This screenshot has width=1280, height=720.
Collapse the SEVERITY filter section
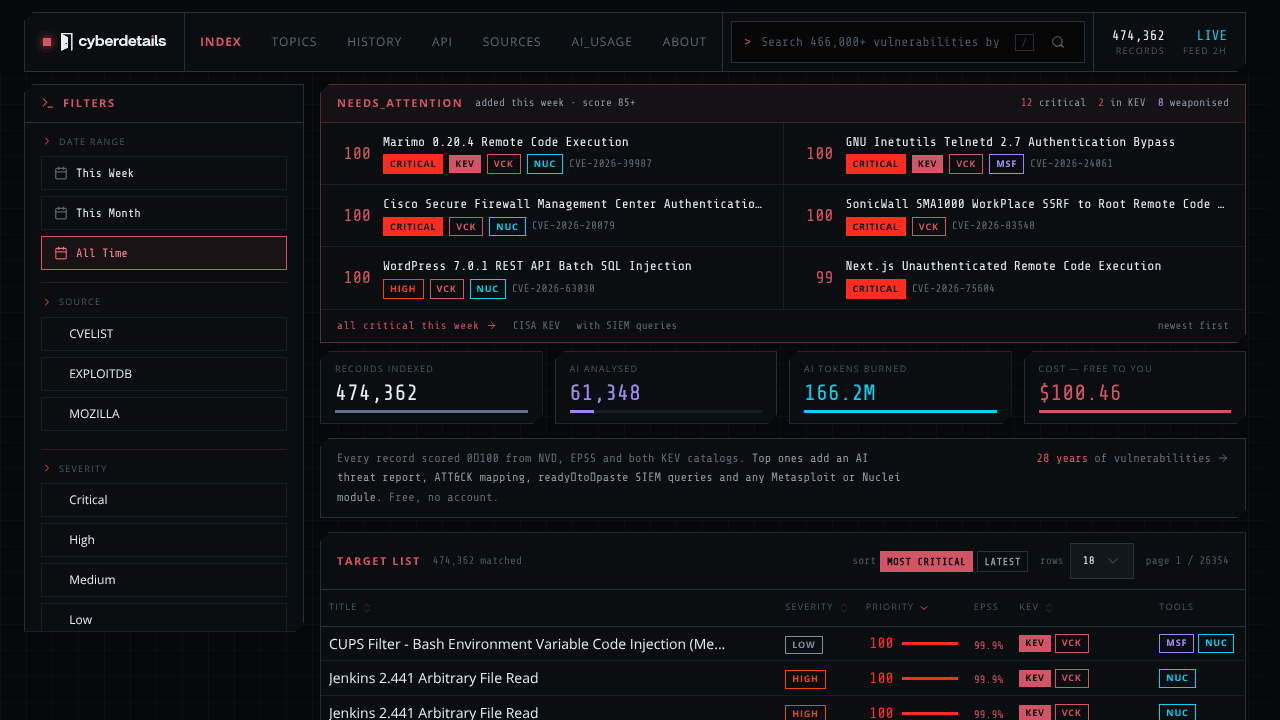point(76,469)
